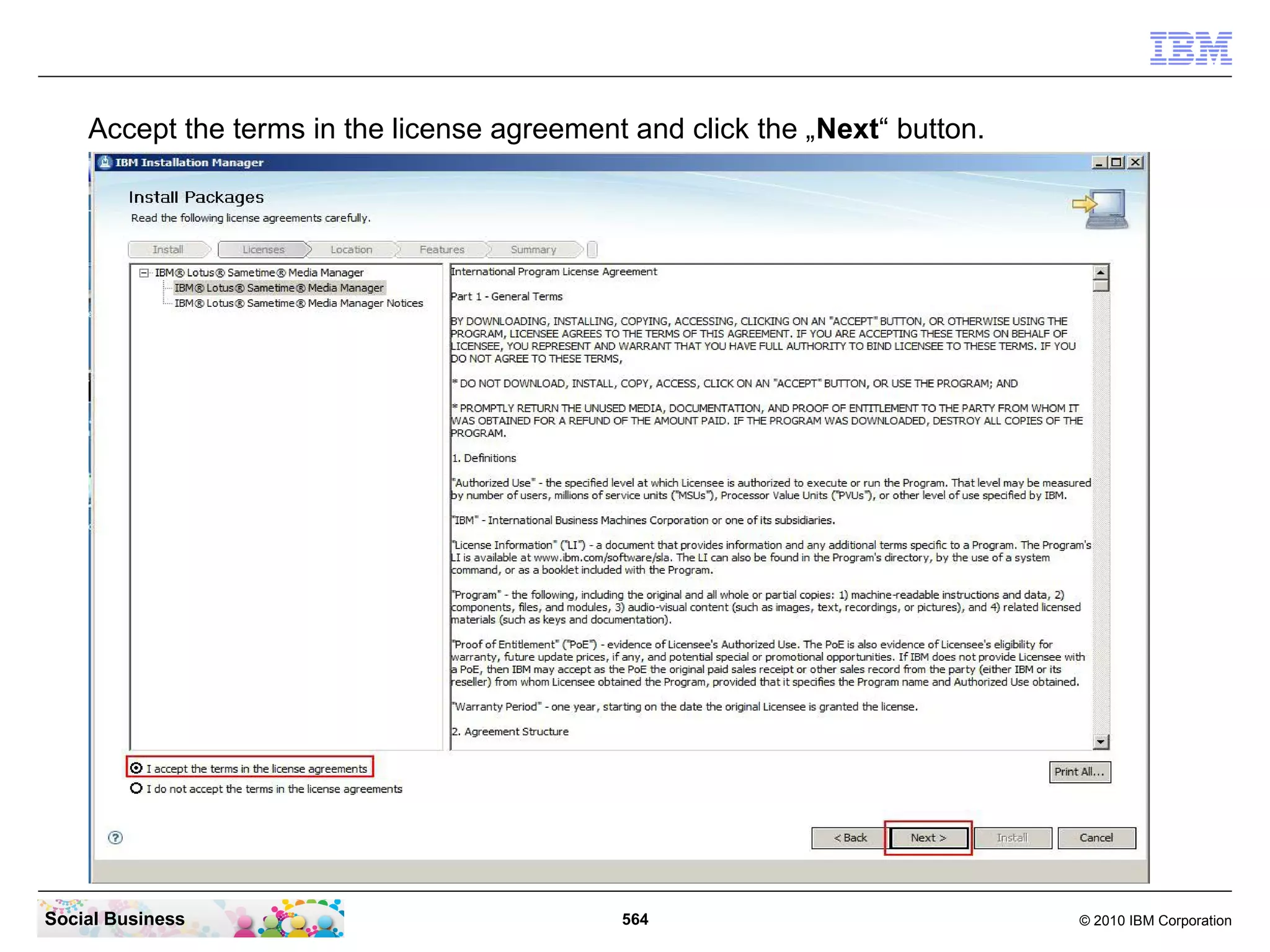1270x952 pixels.
Task: Select the root Sametime Media Manager node
Action: [259, 273]
